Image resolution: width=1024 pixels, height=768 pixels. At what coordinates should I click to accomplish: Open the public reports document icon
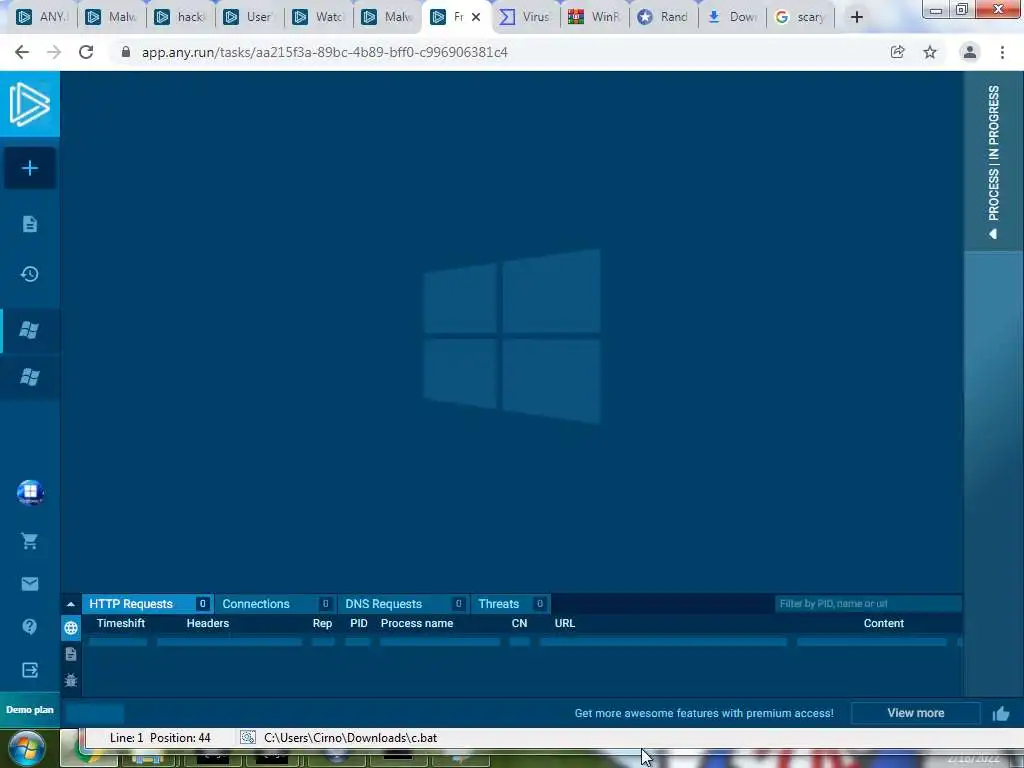[29, 224]
